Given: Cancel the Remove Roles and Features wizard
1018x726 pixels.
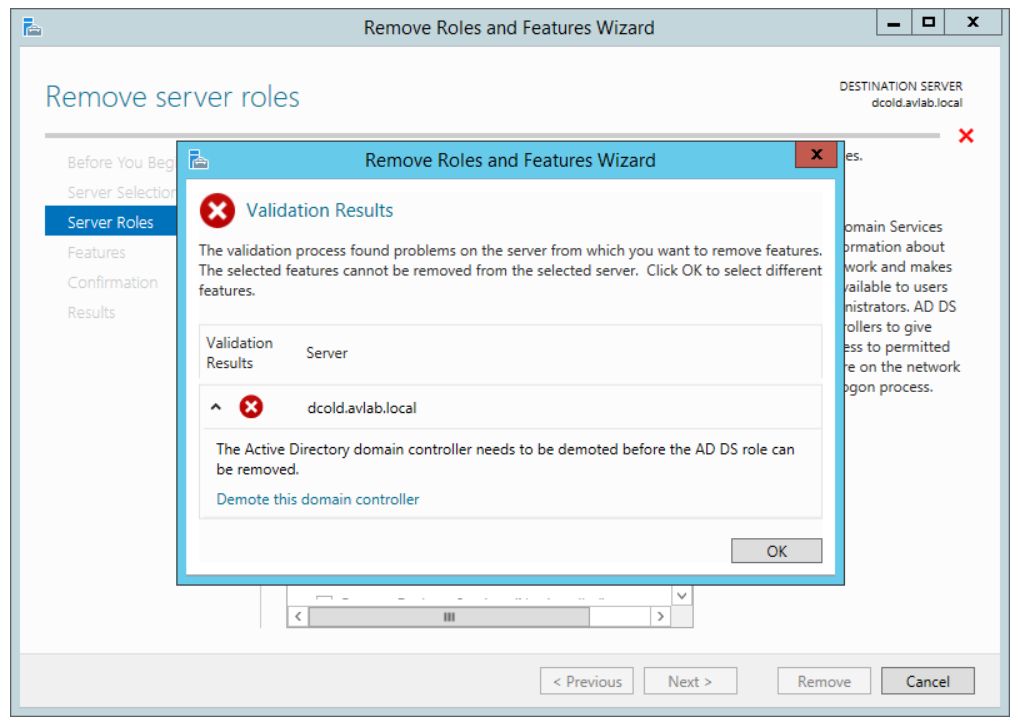Looking at the screenshot, I should (927, 681).
